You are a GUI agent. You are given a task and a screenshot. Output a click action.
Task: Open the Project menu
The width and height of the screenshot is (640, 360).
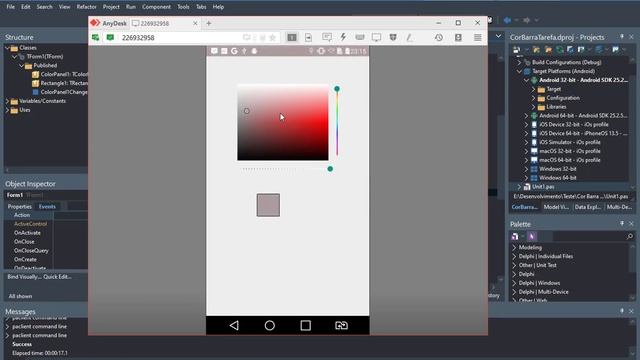click(111, 7)
